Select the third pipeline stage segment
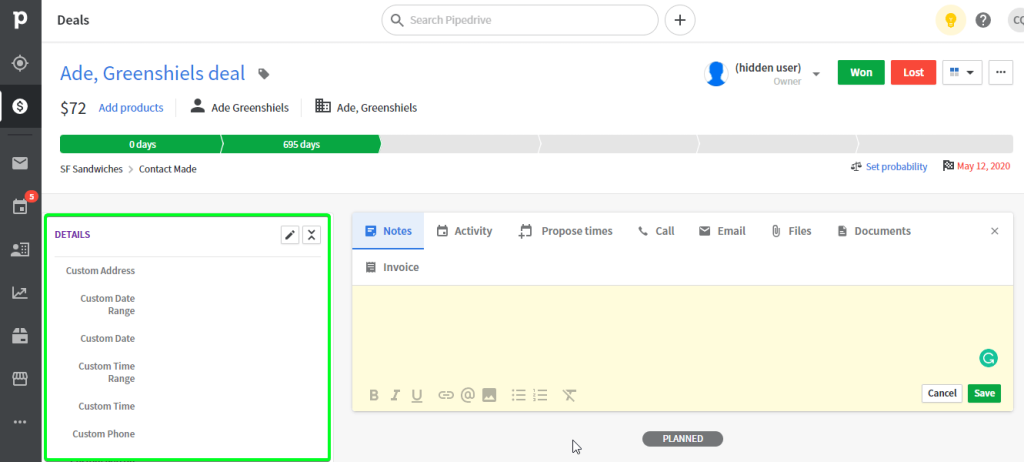This screenshot has height=462, width=1024. point(460,144)
